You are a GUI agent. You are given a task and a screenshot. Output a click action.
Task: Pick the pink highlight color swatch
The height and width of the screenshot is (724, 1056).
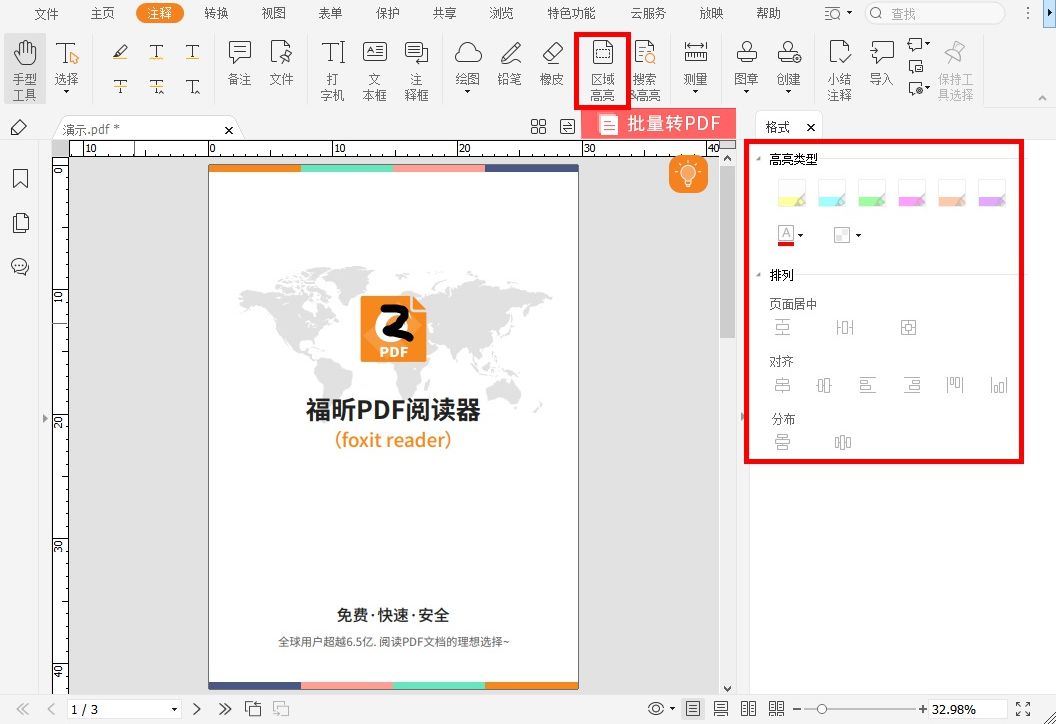coord(911,193)
